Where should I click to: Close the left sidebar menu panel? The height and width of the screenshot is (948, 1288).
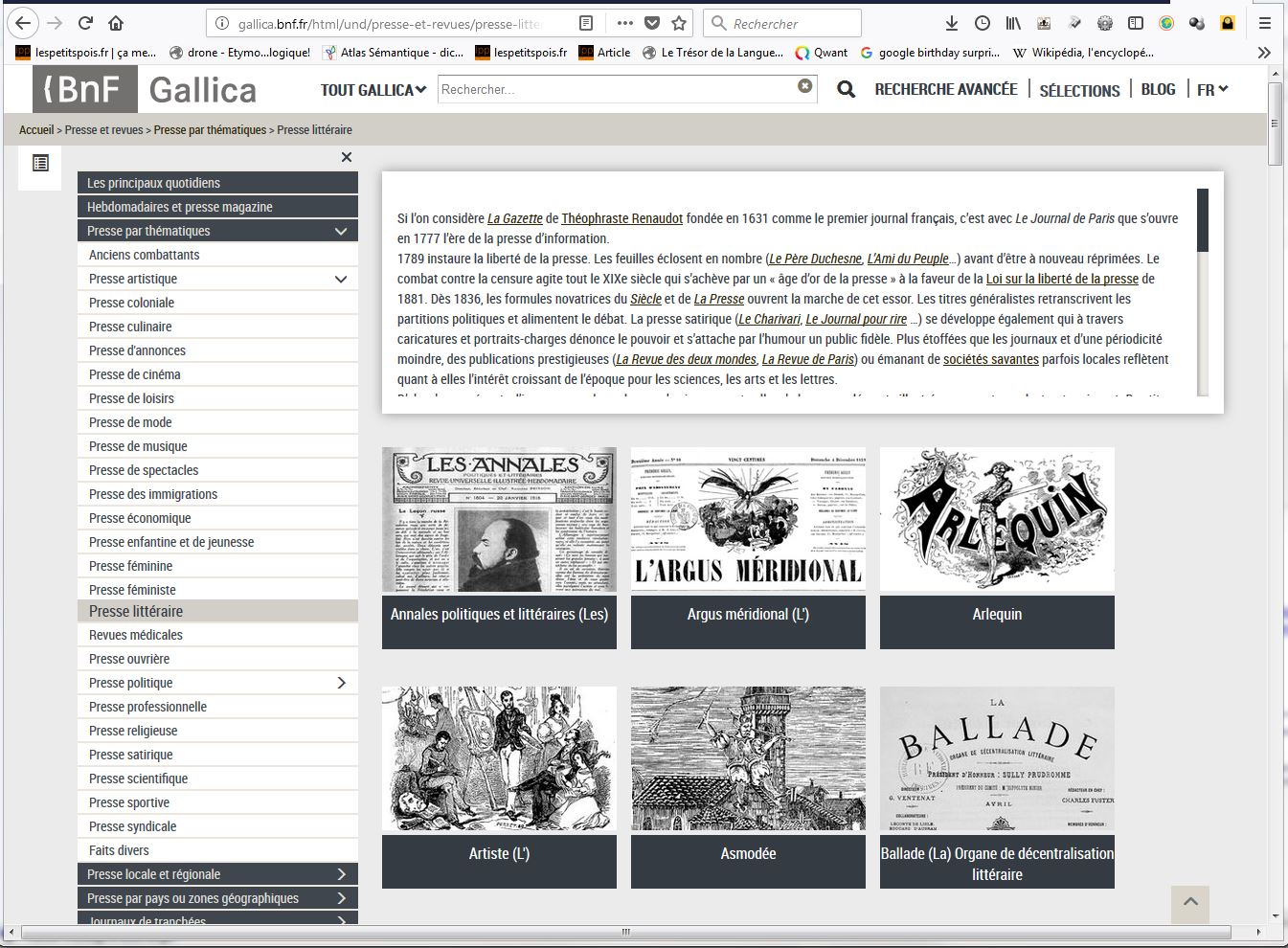click(x=347, y=157)
